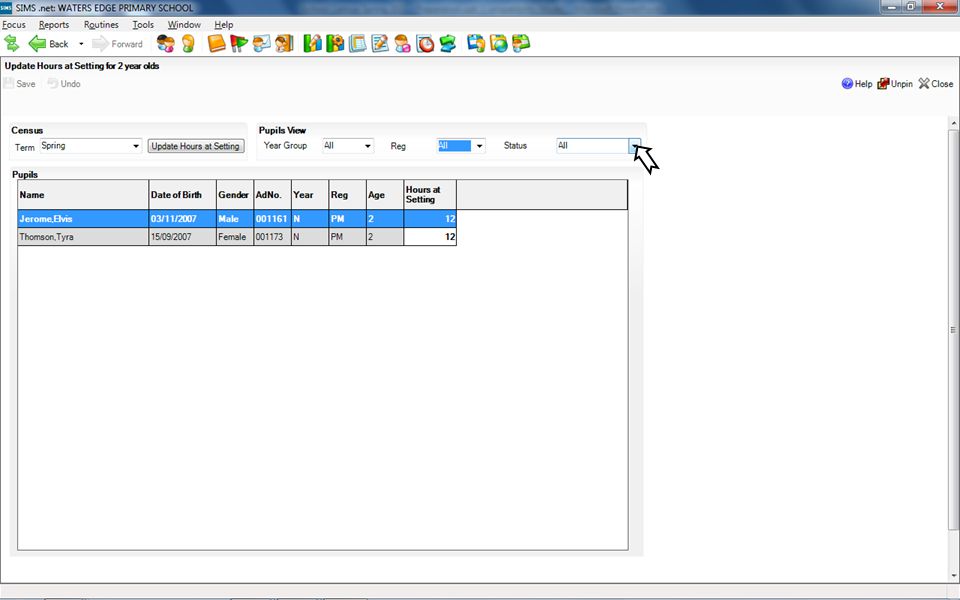Open the Window menu
Viewport: 960px width, 600px height.
pyautogui.click(x=184, y=24)
